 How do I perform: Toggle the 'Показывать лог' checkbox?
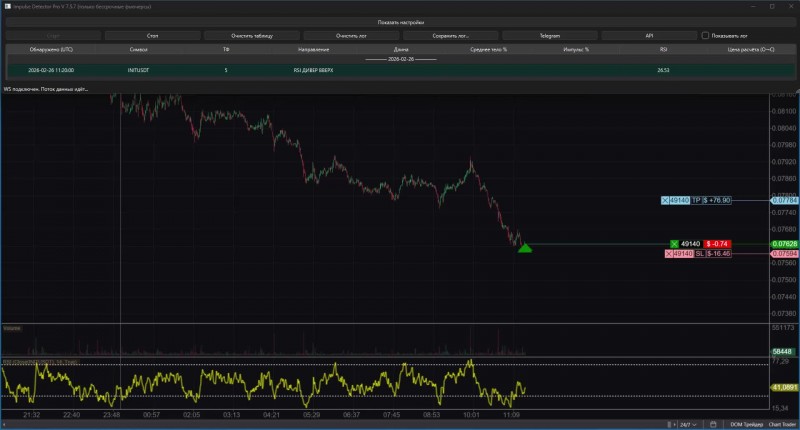(x=705, y=35)
